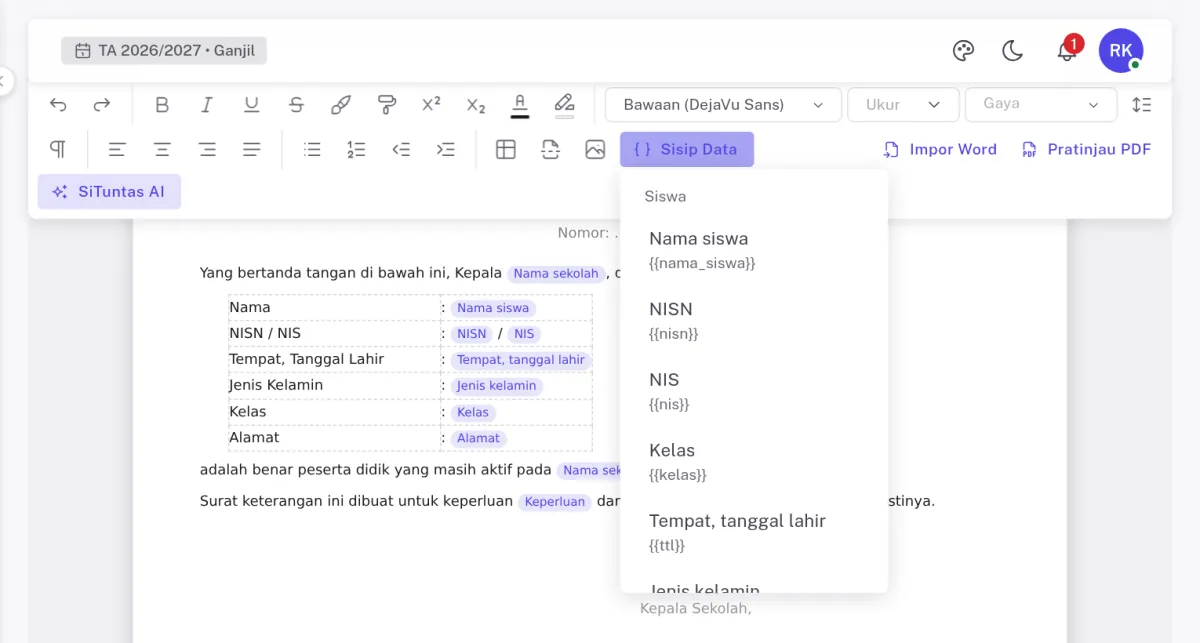Align text to the right
Image resolution: width=1200 pixels, height=643 pixels.
tap(207, 150)
